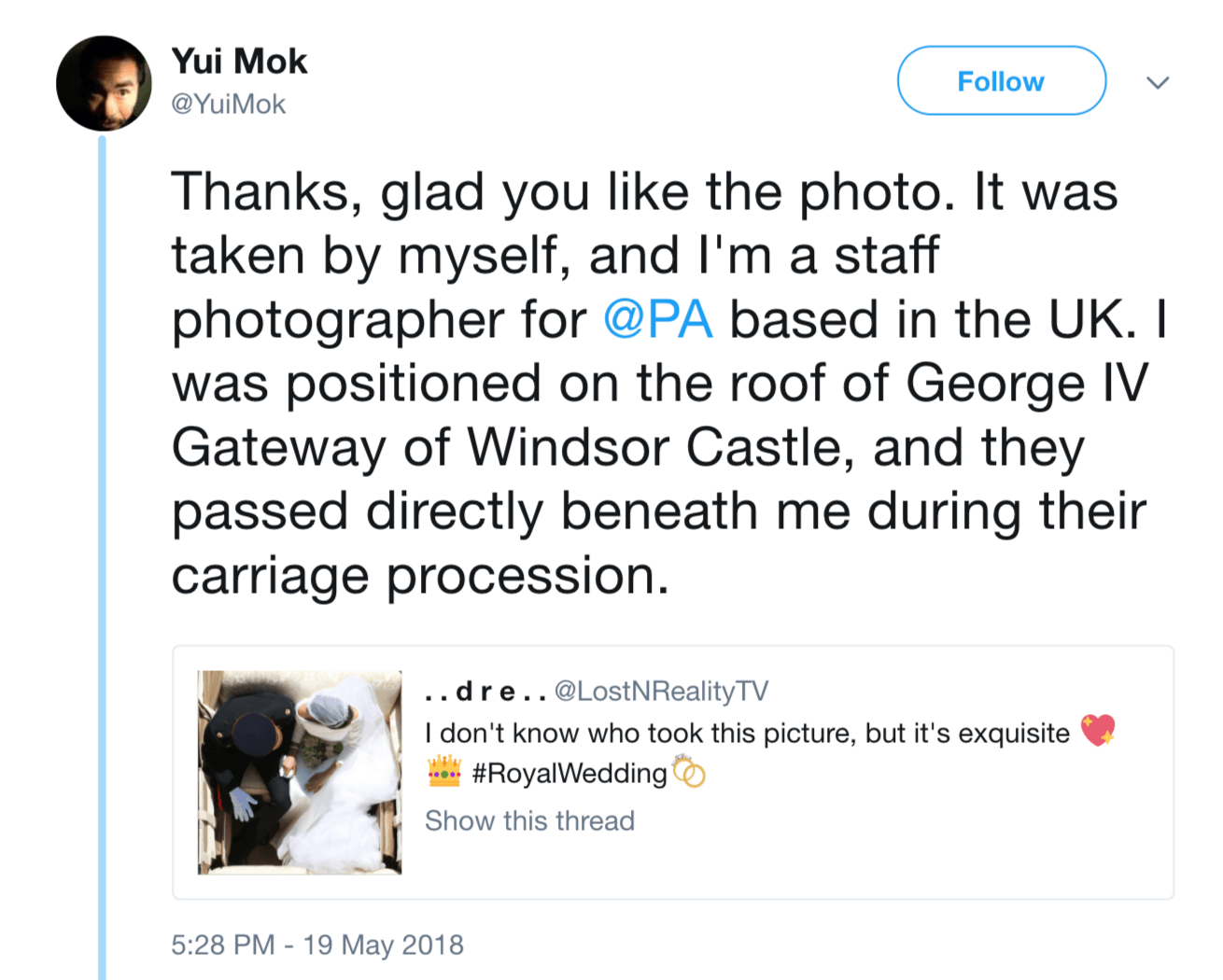Image resolution: width=1223 pixels, height=980 pixels.
Task: Open the 5:28 PM tweet timestamp
Action: coord(317,945)
